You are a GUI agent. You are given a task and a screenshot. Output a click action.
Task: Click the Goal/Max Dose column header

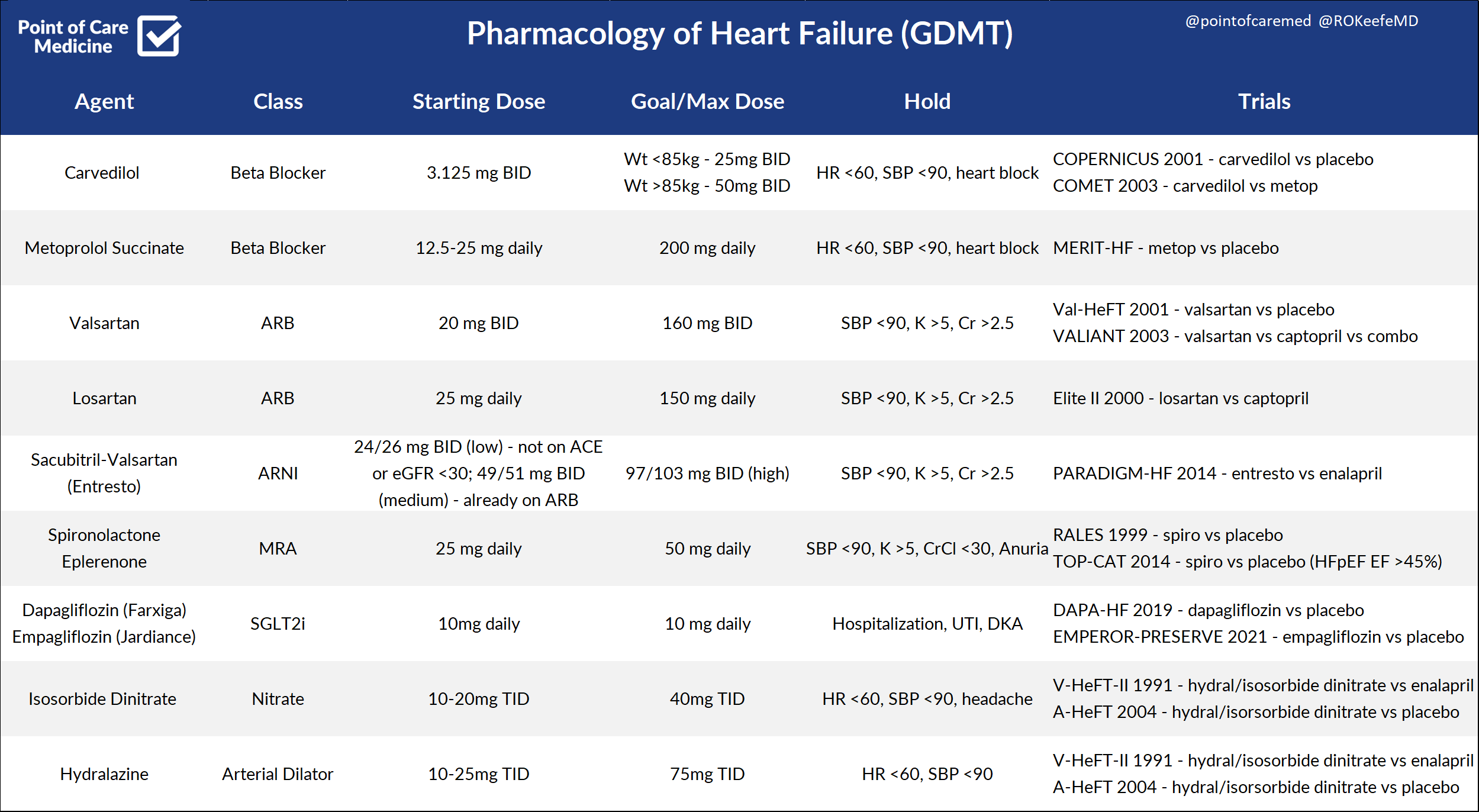coord(707,102)
